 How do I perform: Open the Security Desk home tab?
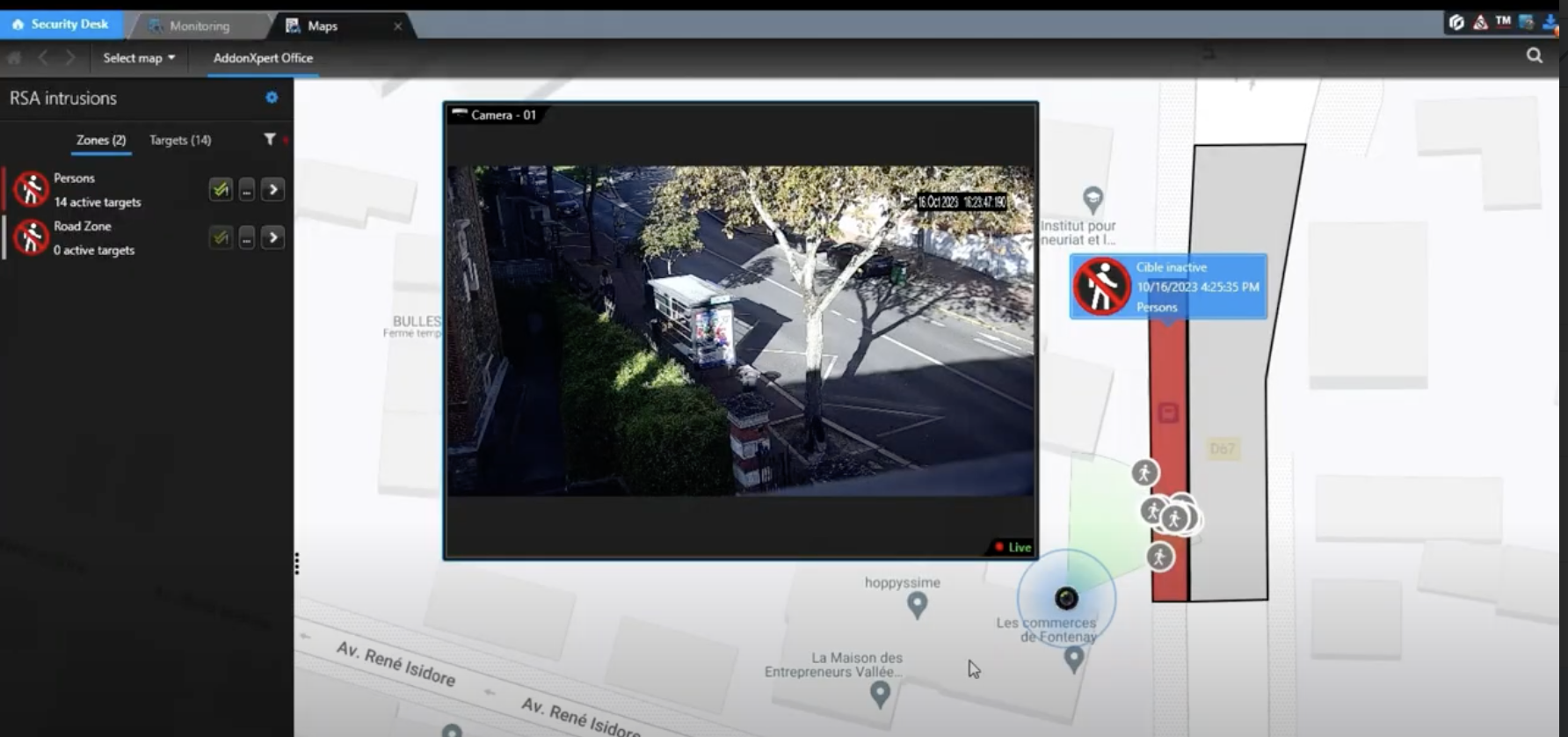(60, 25)
